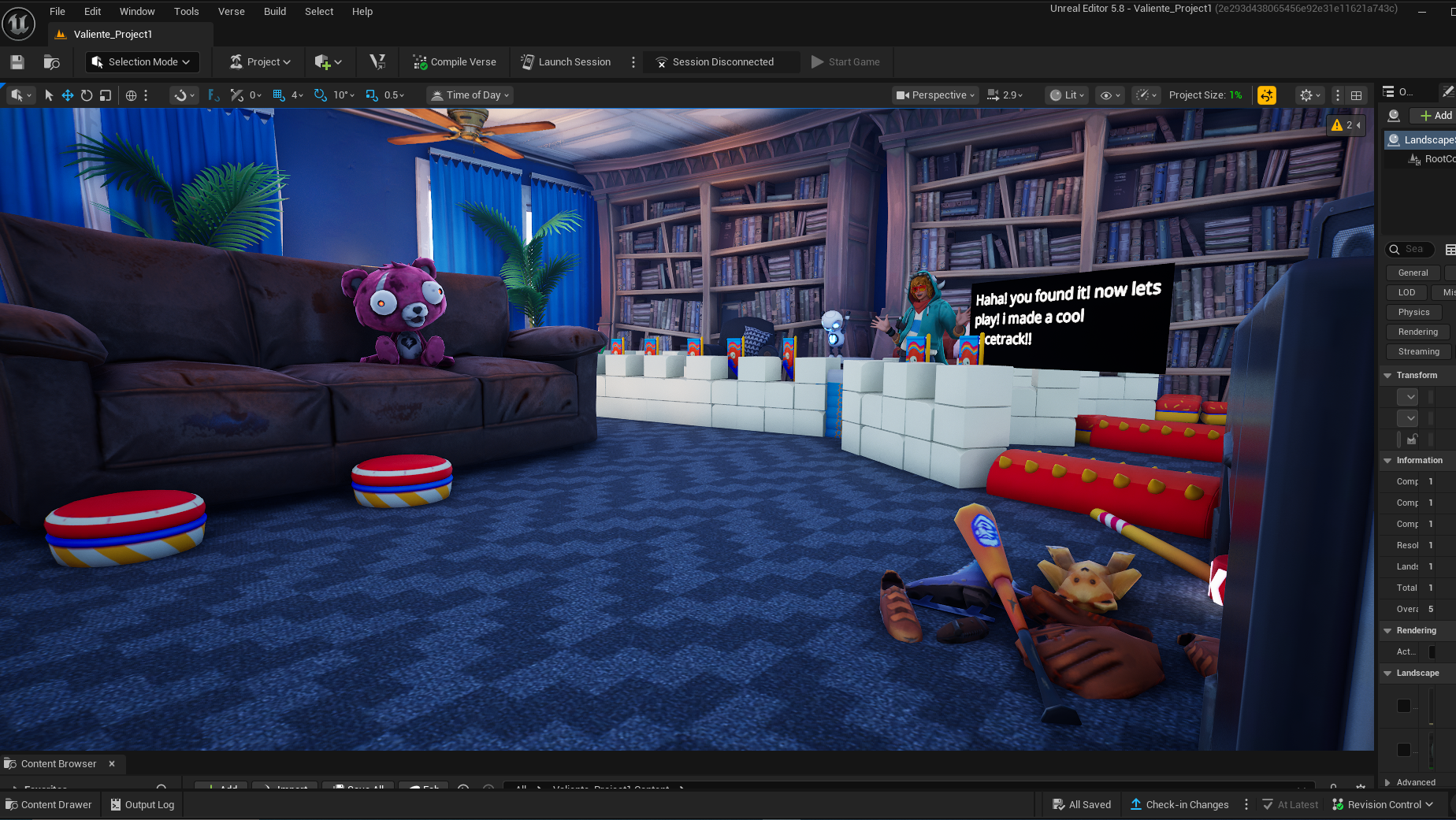Click the pencil edit icon in right panel

1447,92
